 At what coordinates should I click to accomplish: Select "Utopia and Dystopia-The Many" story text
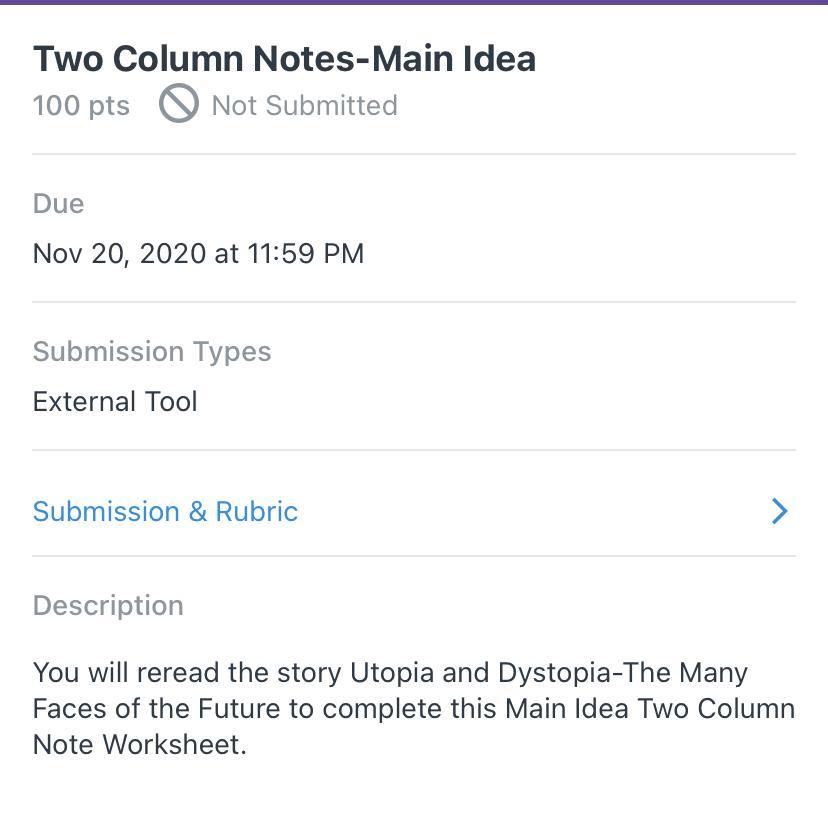pyautogui.click(x=548, y=672)
